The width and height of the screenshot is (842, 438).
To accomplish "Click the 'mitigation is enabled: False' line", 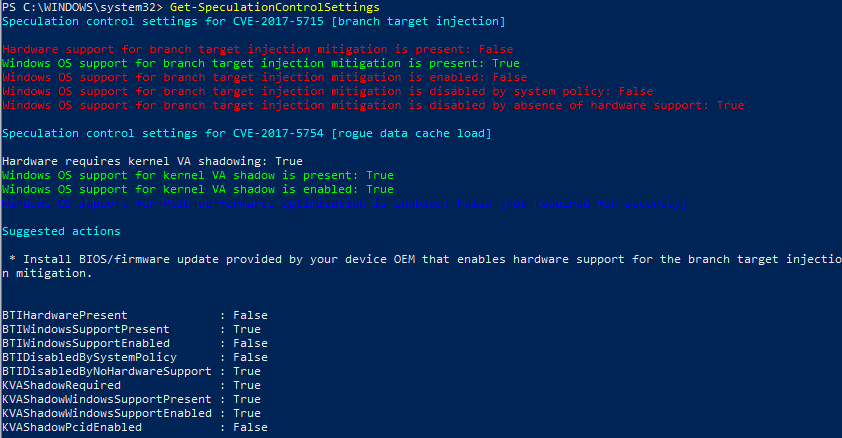I will (265, 77).
